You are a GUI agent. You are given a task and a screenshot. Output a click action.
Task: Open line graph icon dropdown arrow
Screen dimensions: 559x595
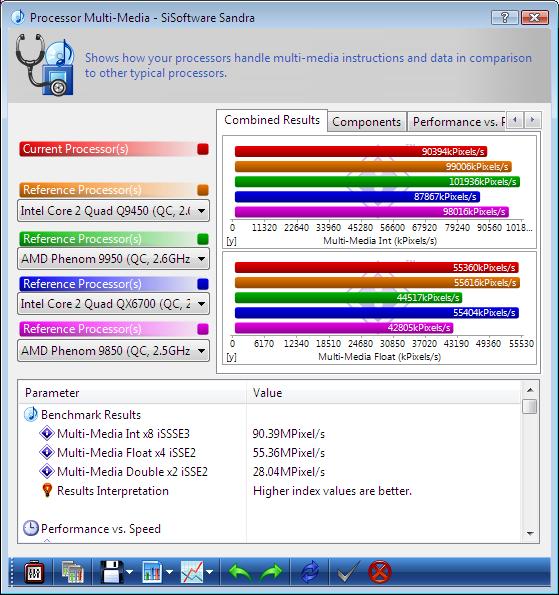[209, 572]
